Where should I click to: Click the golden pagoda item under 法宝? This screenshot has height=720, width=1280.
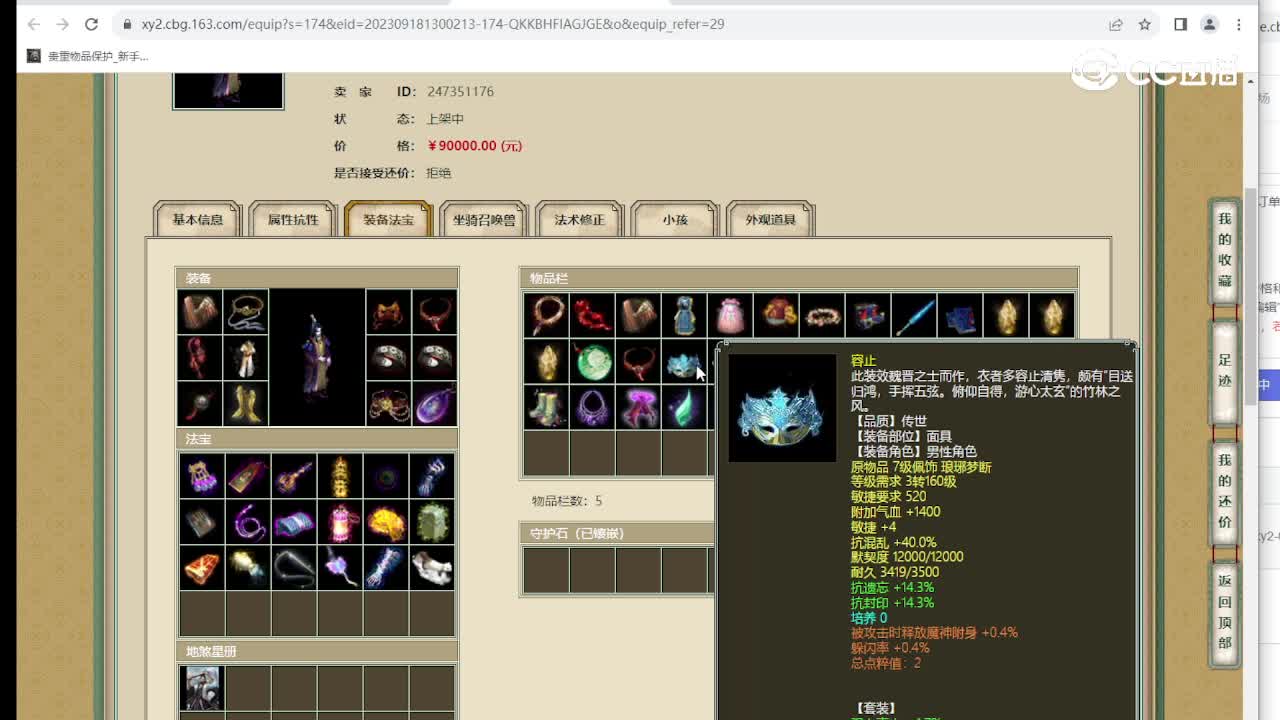(x=340, y=477)
